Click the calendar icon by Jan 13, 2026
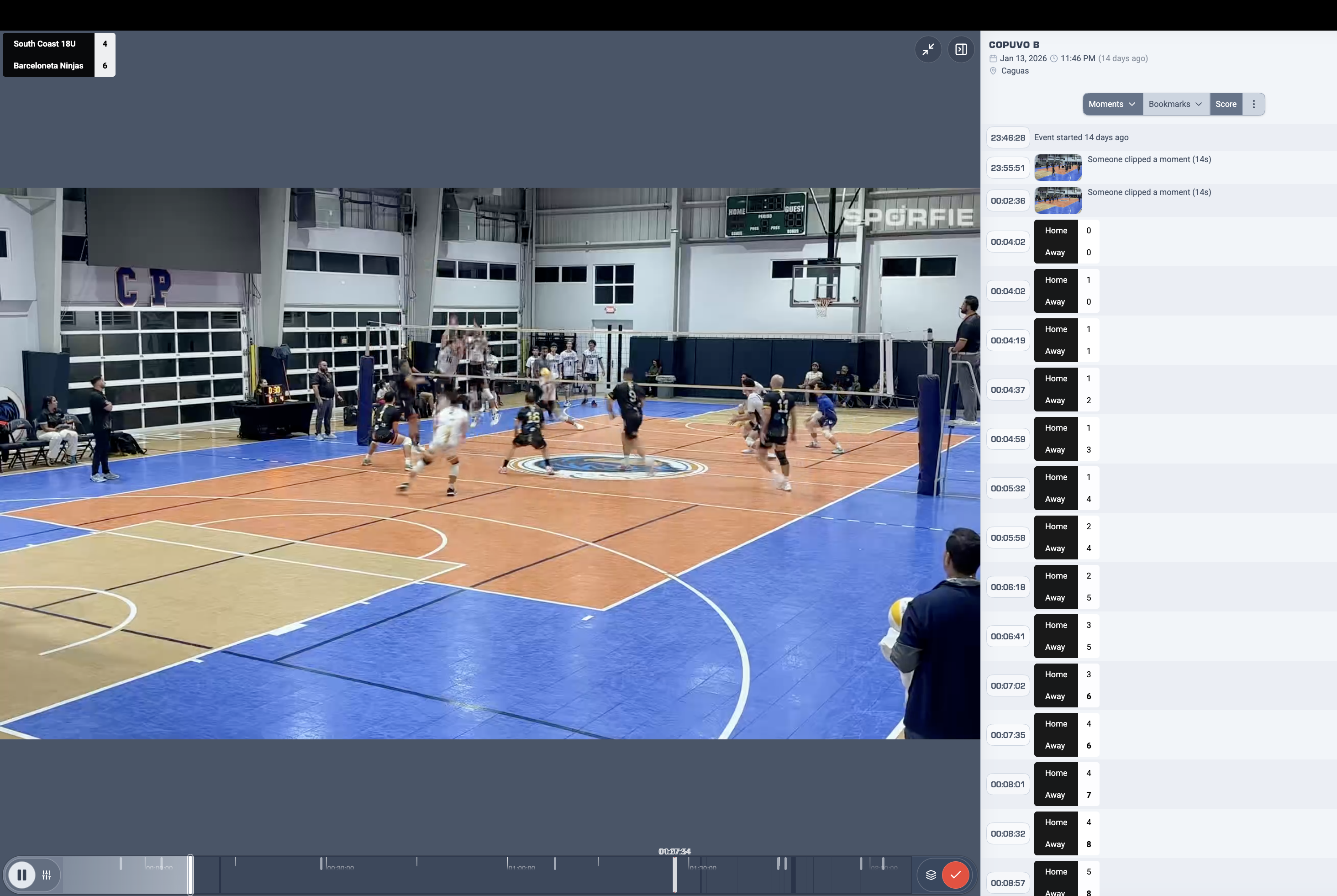1337x896 pixels. pos(993,58)
